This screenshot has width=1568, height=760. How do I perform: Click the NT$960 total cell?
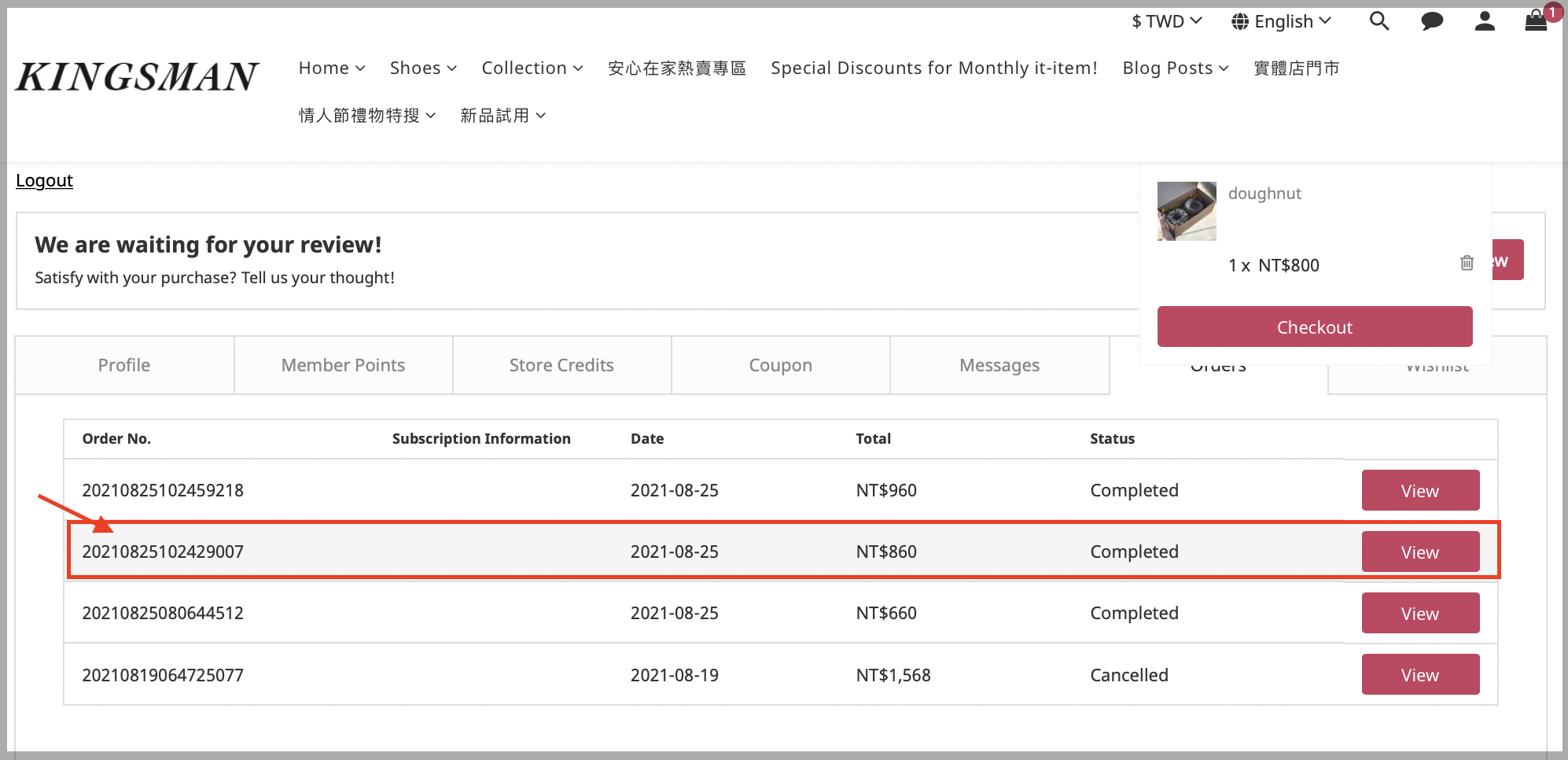coord(886,490)
